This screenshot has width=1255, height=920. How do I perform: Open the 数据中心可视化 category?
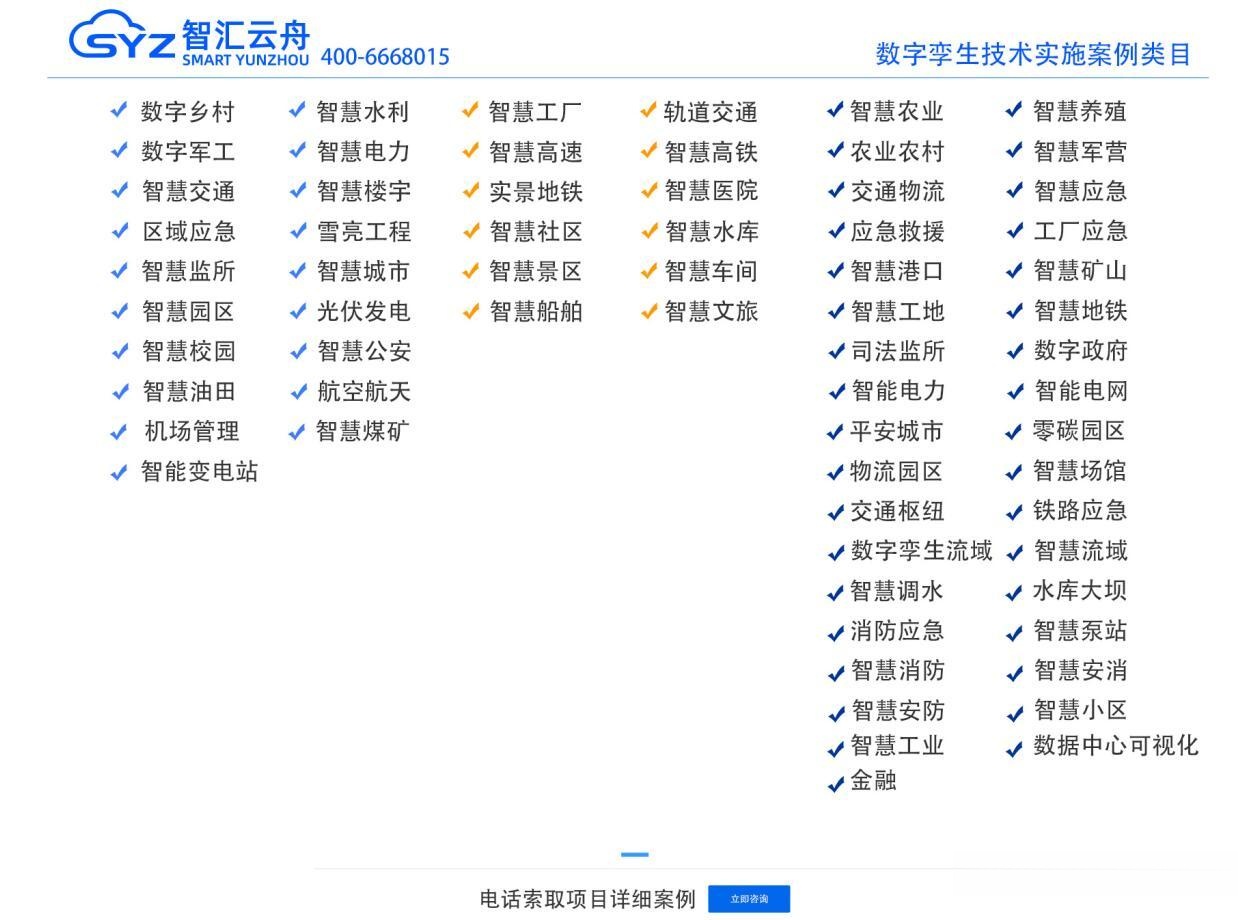point(1115,746)
